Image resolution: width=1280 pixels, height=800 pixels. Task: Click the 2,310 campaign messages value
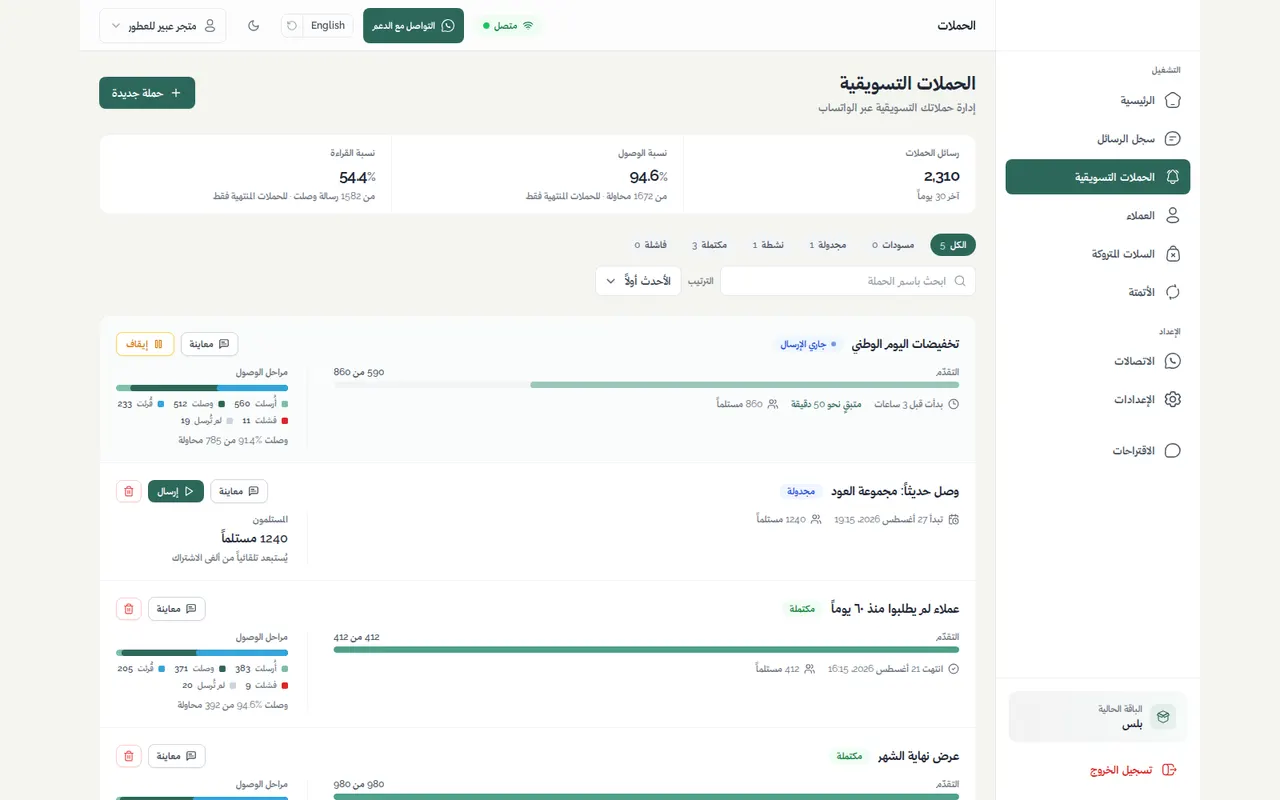942,177
